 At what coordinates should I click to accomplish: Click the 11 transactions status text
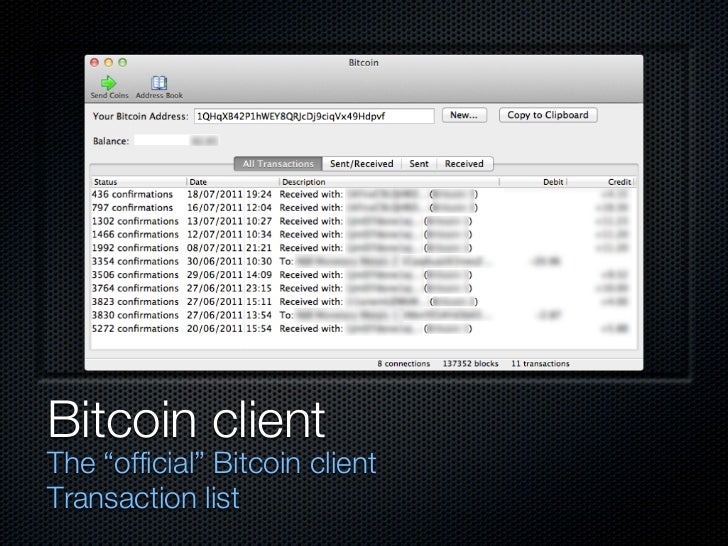pos(540,364)
